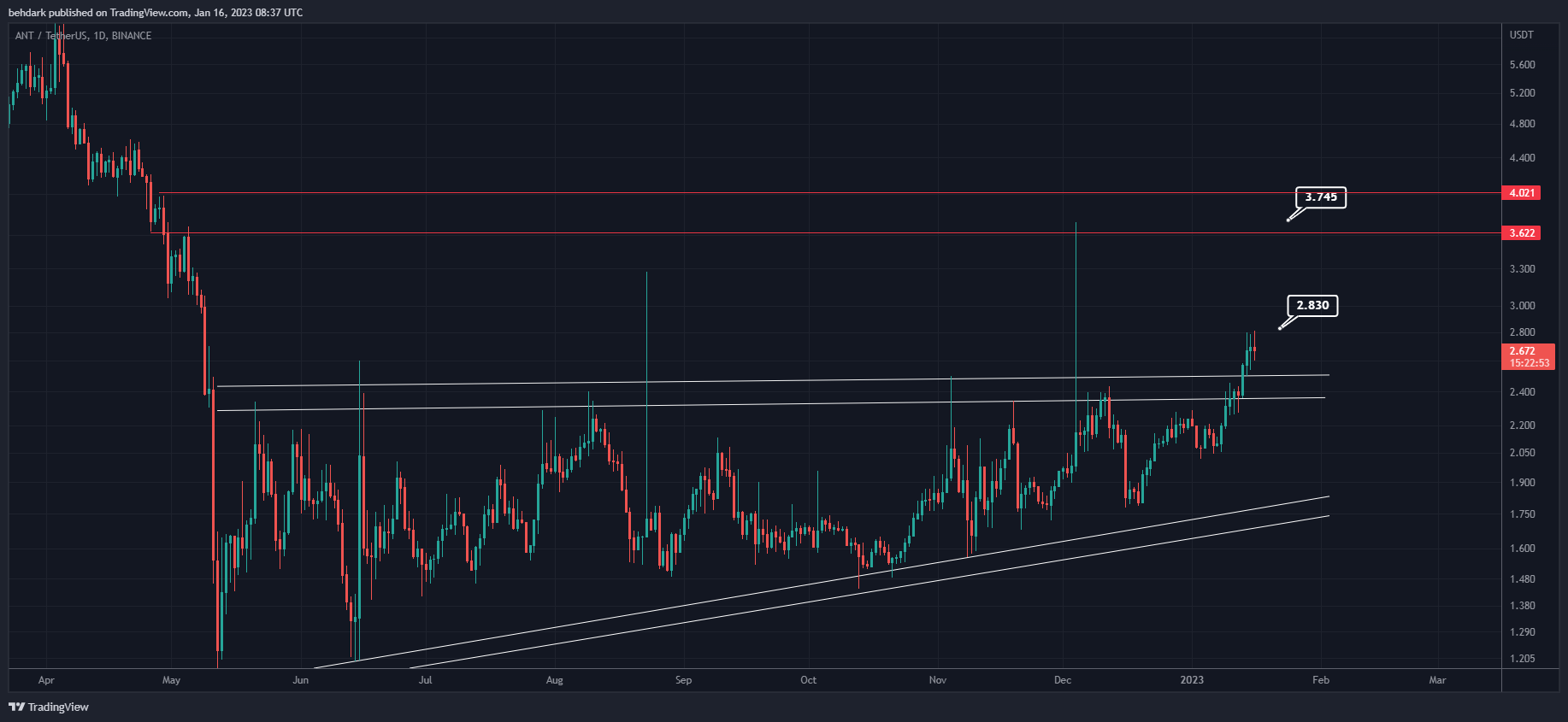Click the 2.200 price axis value
Viewport: 1568px width, 722px height.
click(x=1522, y=426)
